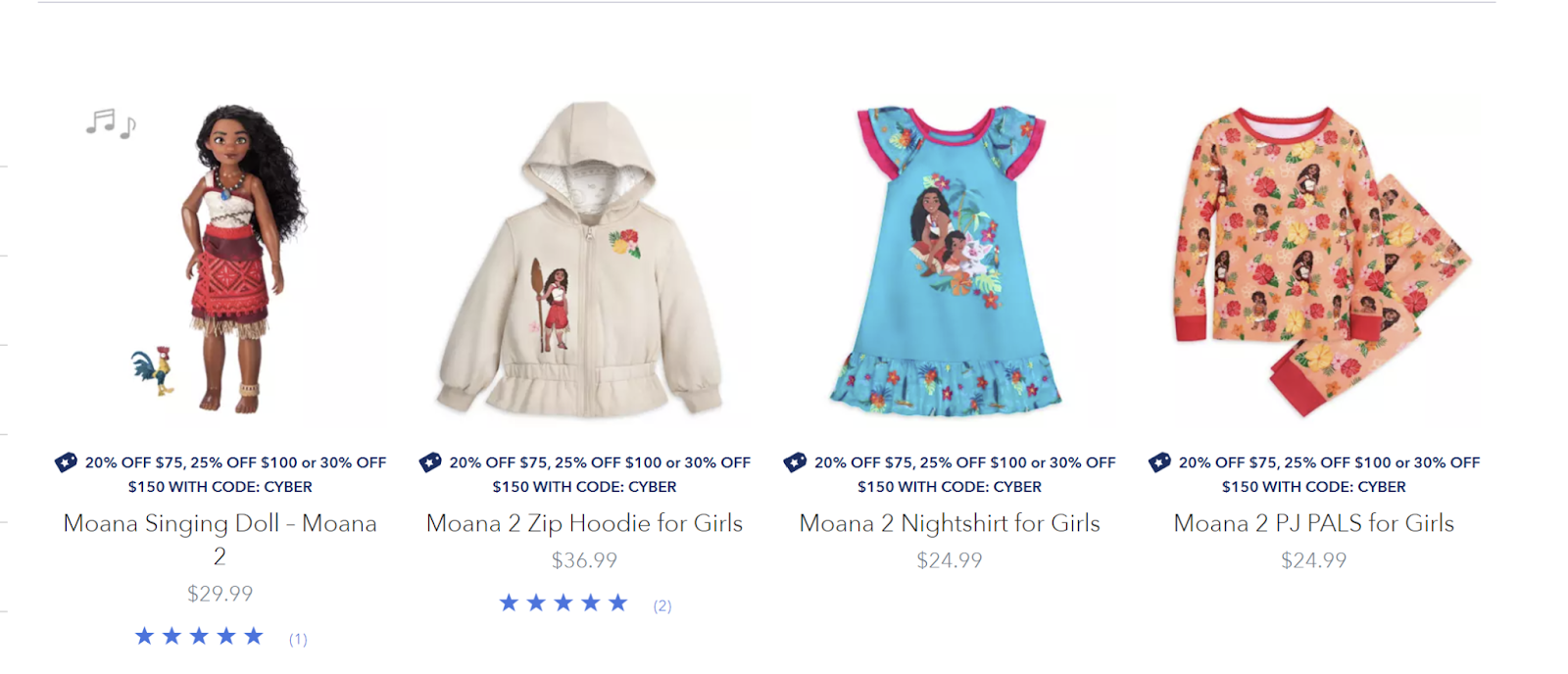Click promo tag icon under Zip Hoodie
The height and width of the screenshot is (674, 1568).
pyautogui.click(x=430, y=462)
